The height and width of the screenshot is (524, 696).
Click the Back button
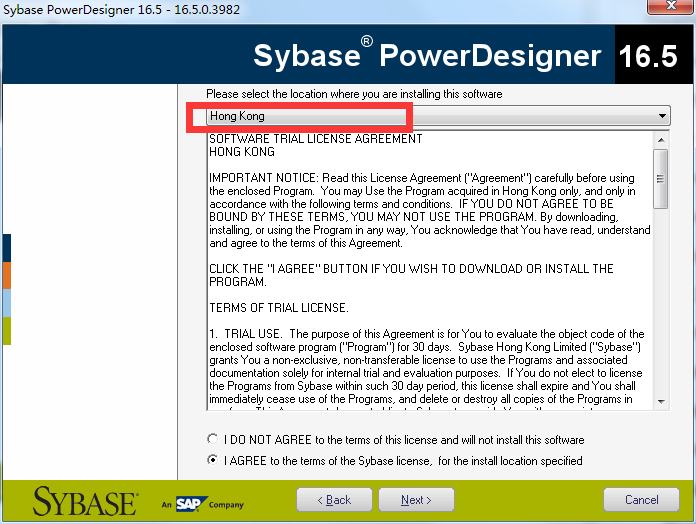pos(334,500)
